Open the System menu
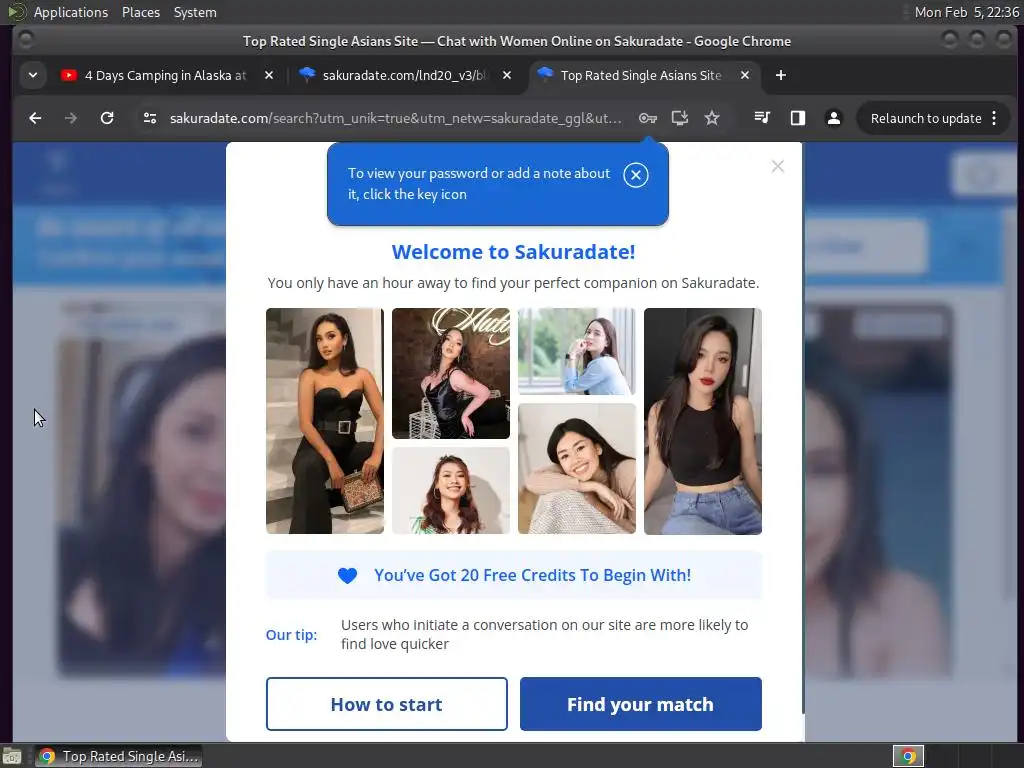1024x768 pixels. (x=195, y=12)
